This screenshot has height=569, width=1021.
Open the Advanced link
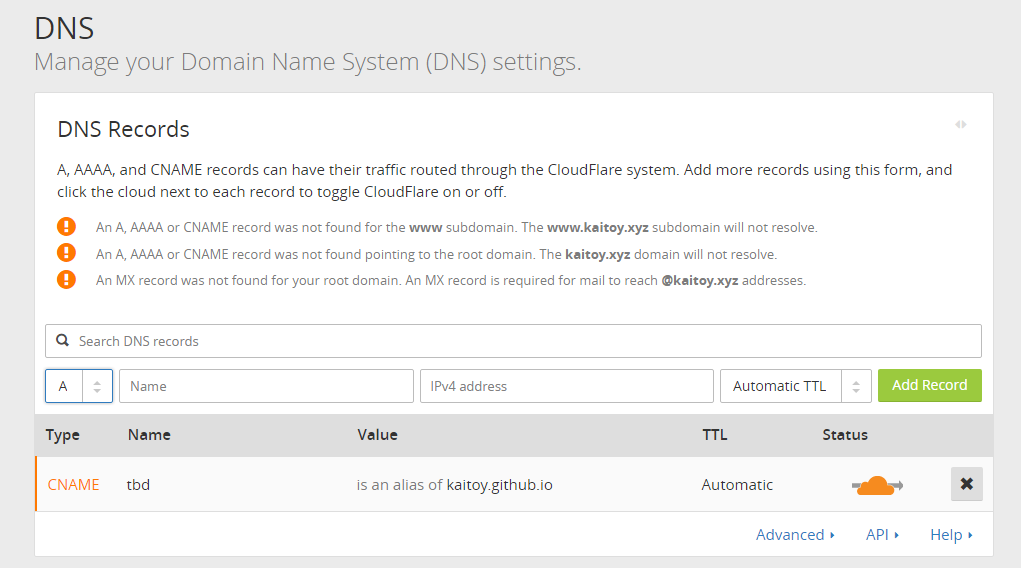point(795,534)
